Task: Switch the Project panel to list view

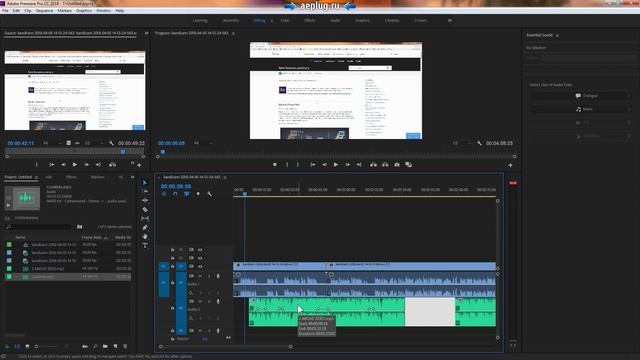Action: tap(17, 346)
